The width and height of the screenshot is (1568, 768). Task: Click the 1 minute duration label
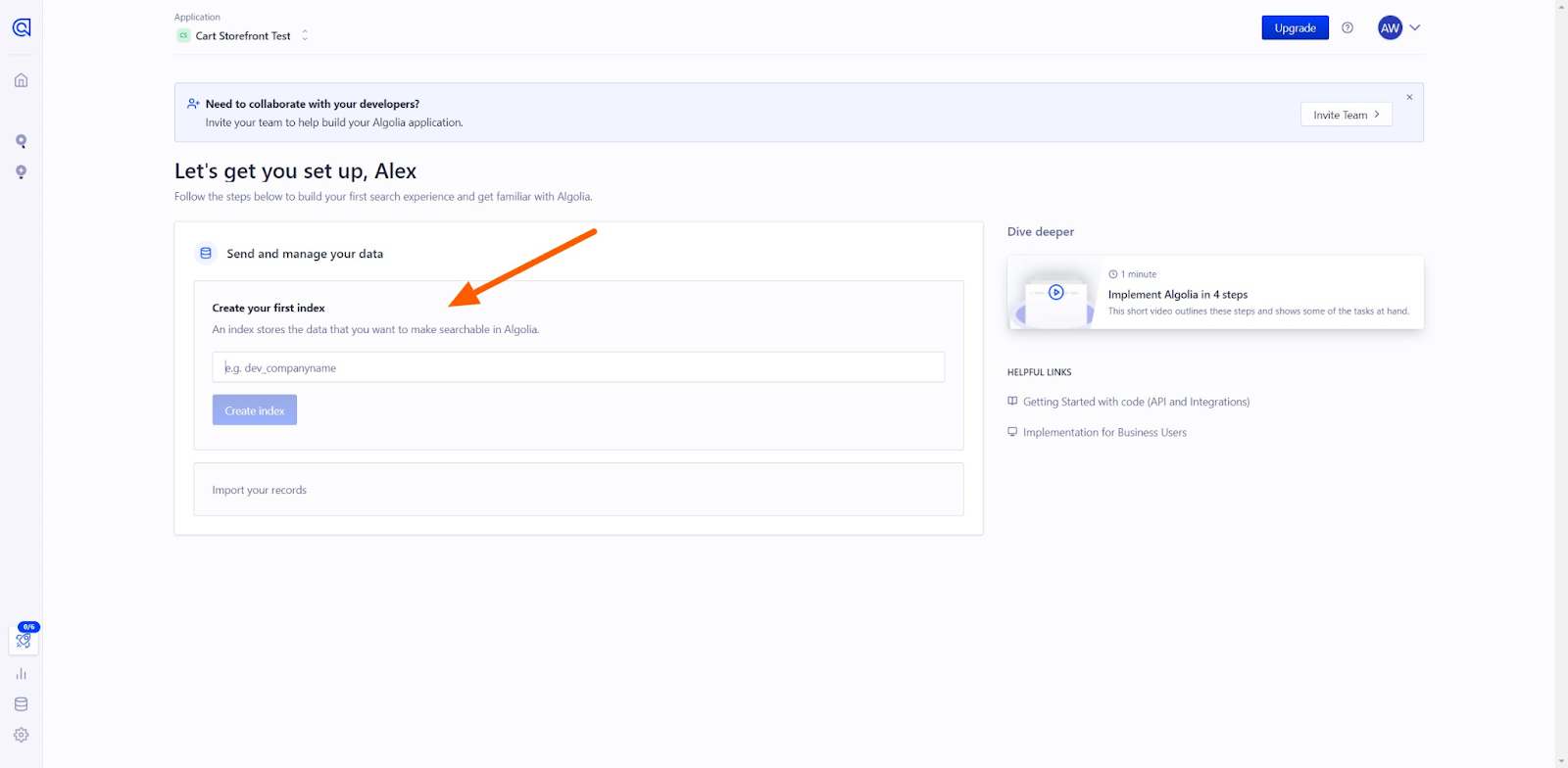coord(1139,274)
